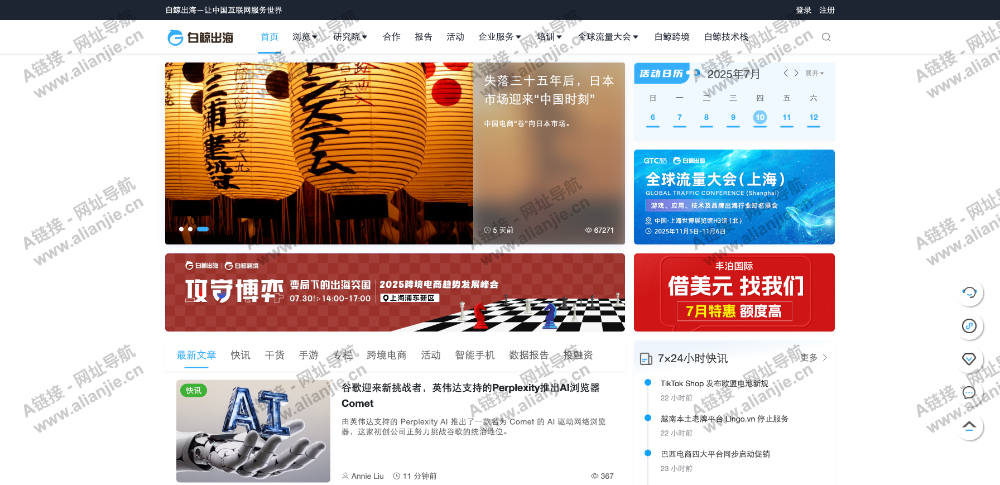The height and width of the screenshot is (485, 1000).
Task: Open the 报告 navigation item
Action: (x=423, y=37)
